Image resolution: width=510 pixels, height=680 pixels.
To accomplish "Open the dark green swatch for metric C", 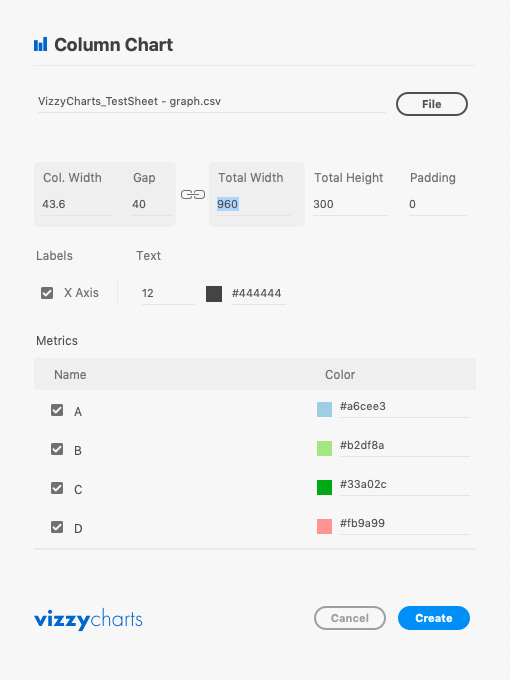I will [x=324, y=487].
